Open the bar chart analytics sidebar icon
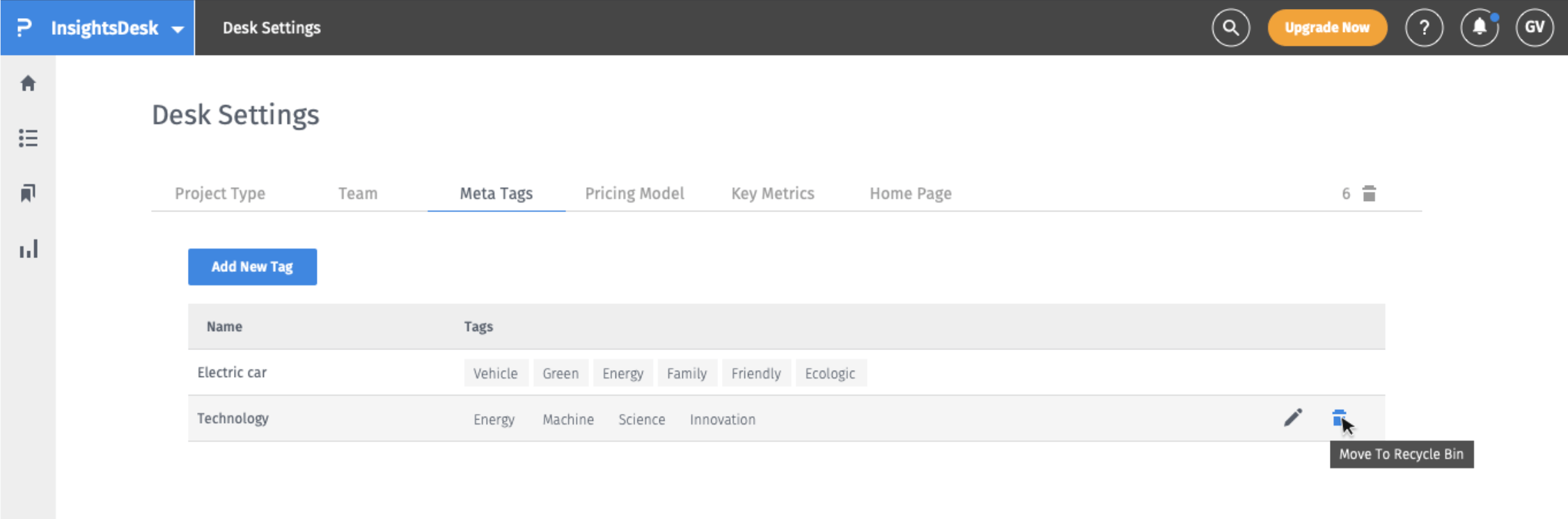The image size is (1568, 519). [29, 249]
